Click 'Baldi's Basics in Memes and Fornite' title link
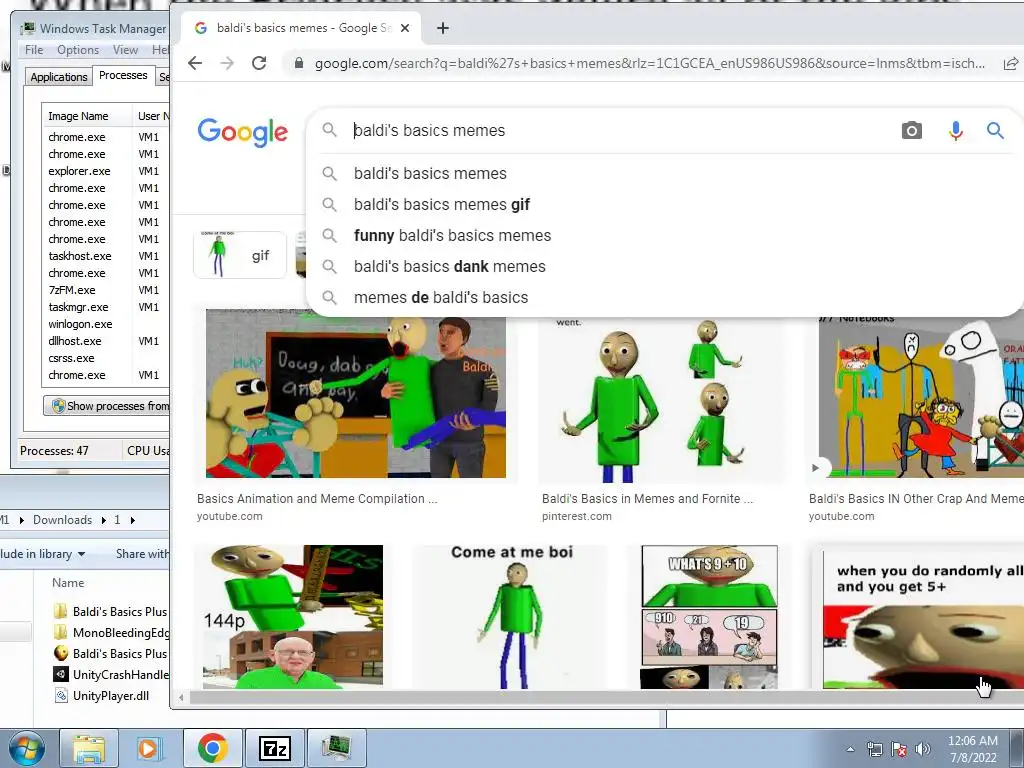The image size is (1024, 768). pos(647,499)
